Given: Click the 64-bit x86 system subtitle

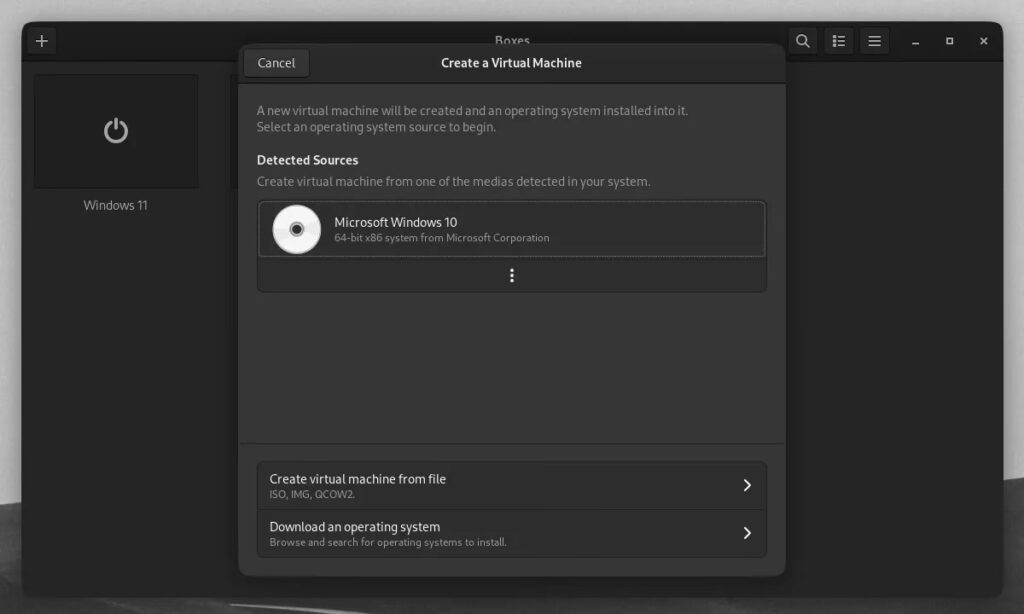Looking at the screenshot, I should coord(441,238).
